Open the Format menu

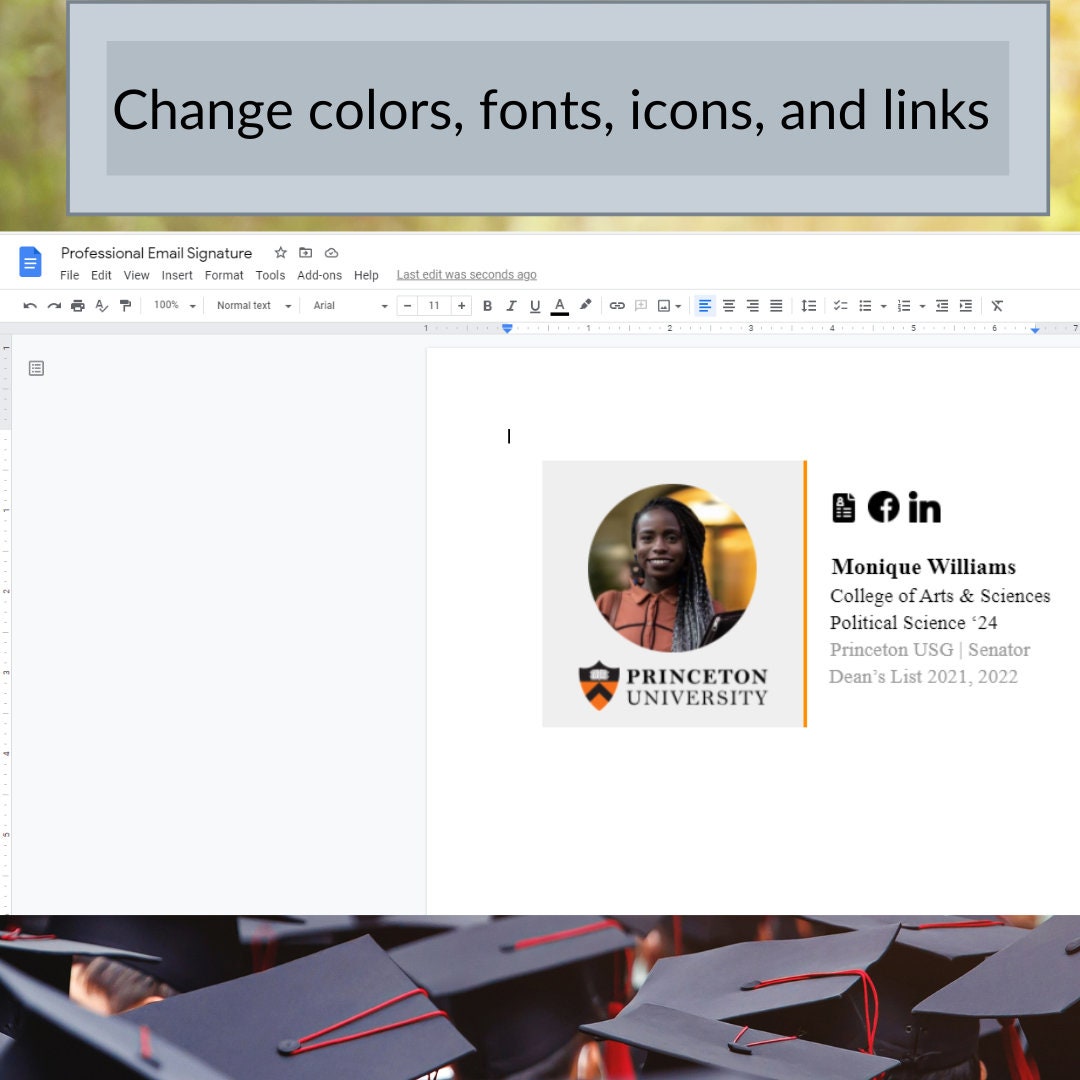pyautogui.click(x=224, y=276)
